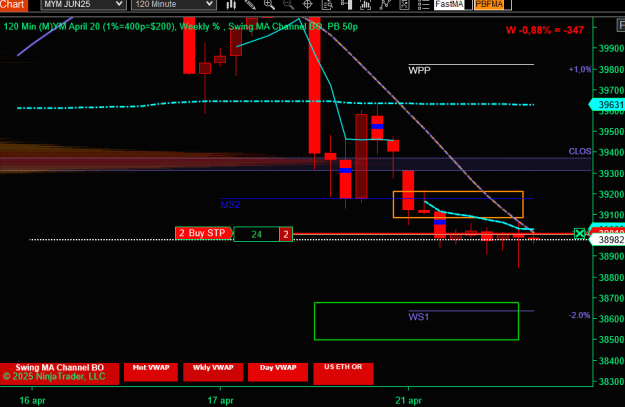
Task: Toggle the Swing MA Channel BO button
Action: coord(59,372)
